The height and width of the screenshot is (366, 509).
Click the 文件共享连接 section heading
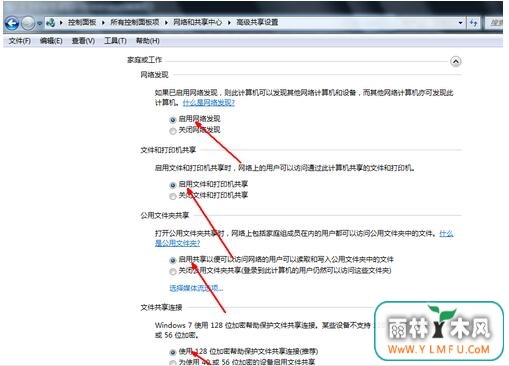161,307
